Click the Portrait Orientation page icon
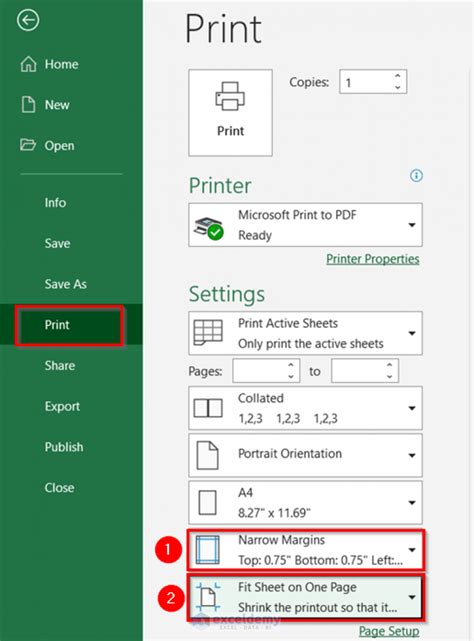Viewport: 474px width, 641px height. (207, 455)
